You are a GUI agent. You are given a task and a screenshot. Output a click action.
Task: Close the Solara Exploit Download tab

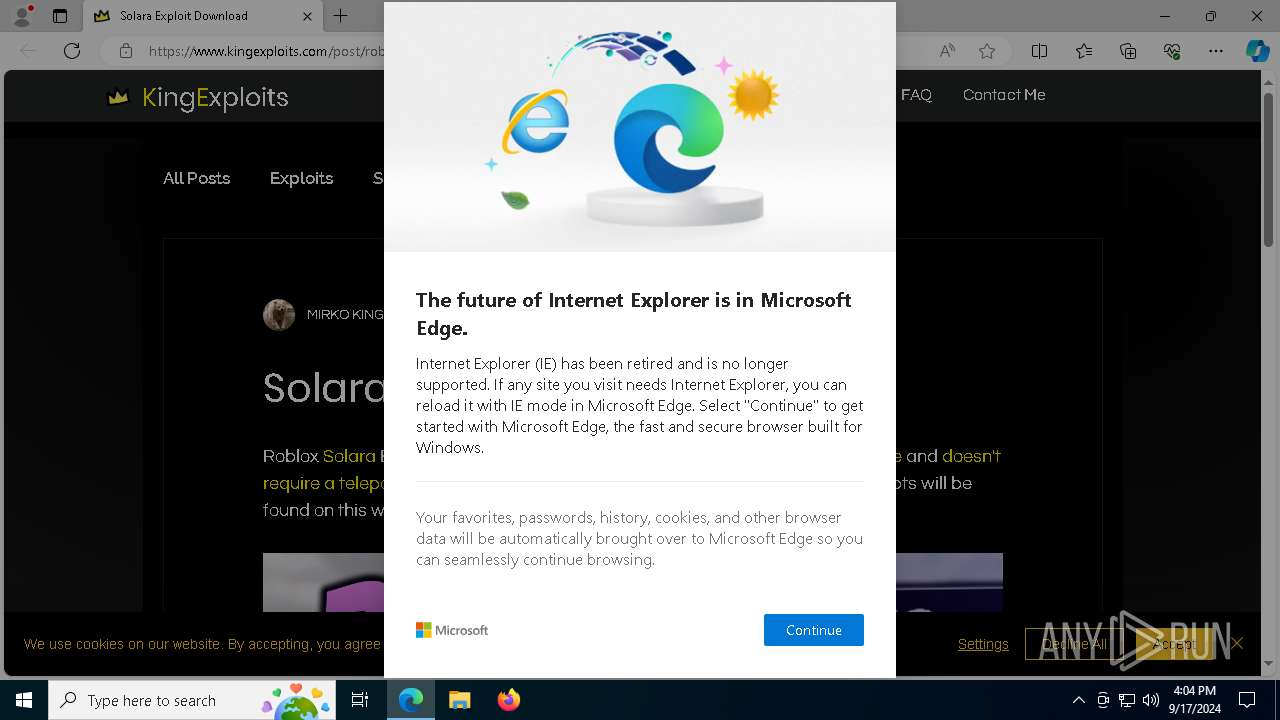point(307,16)
